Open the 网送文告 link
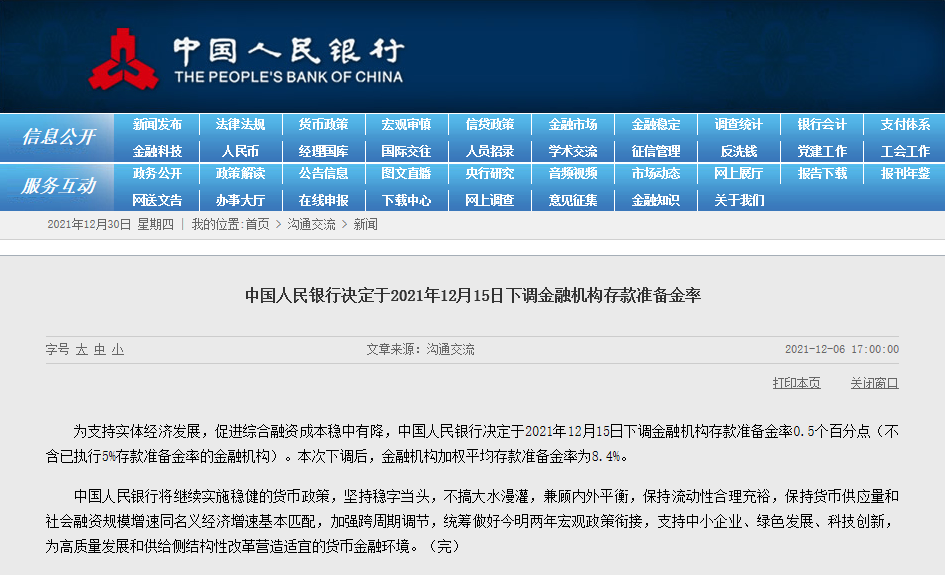Image resolution: width=945 pixels, height=575 pixels. (x=157, y=200)
